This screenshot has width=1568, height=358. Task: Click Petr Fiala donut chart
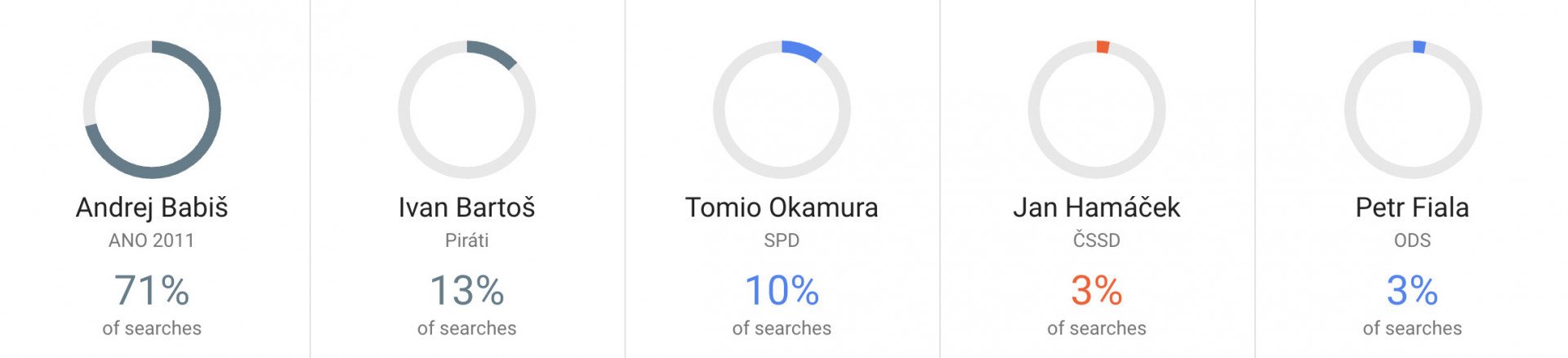[x=1413, y=110]
